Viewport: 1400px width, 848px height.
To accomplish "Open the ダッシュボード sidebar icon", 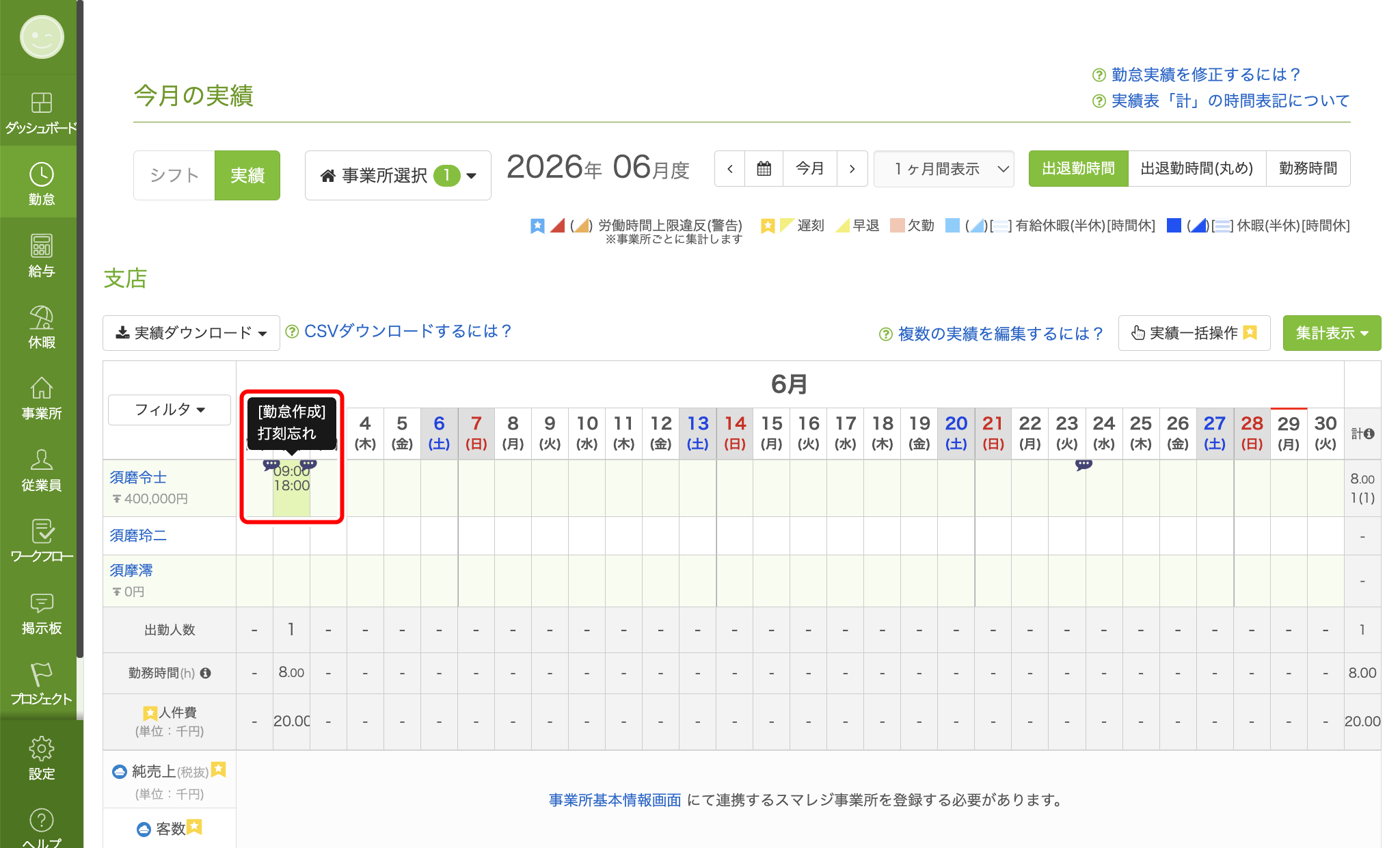I will click(x=41, y=113).
